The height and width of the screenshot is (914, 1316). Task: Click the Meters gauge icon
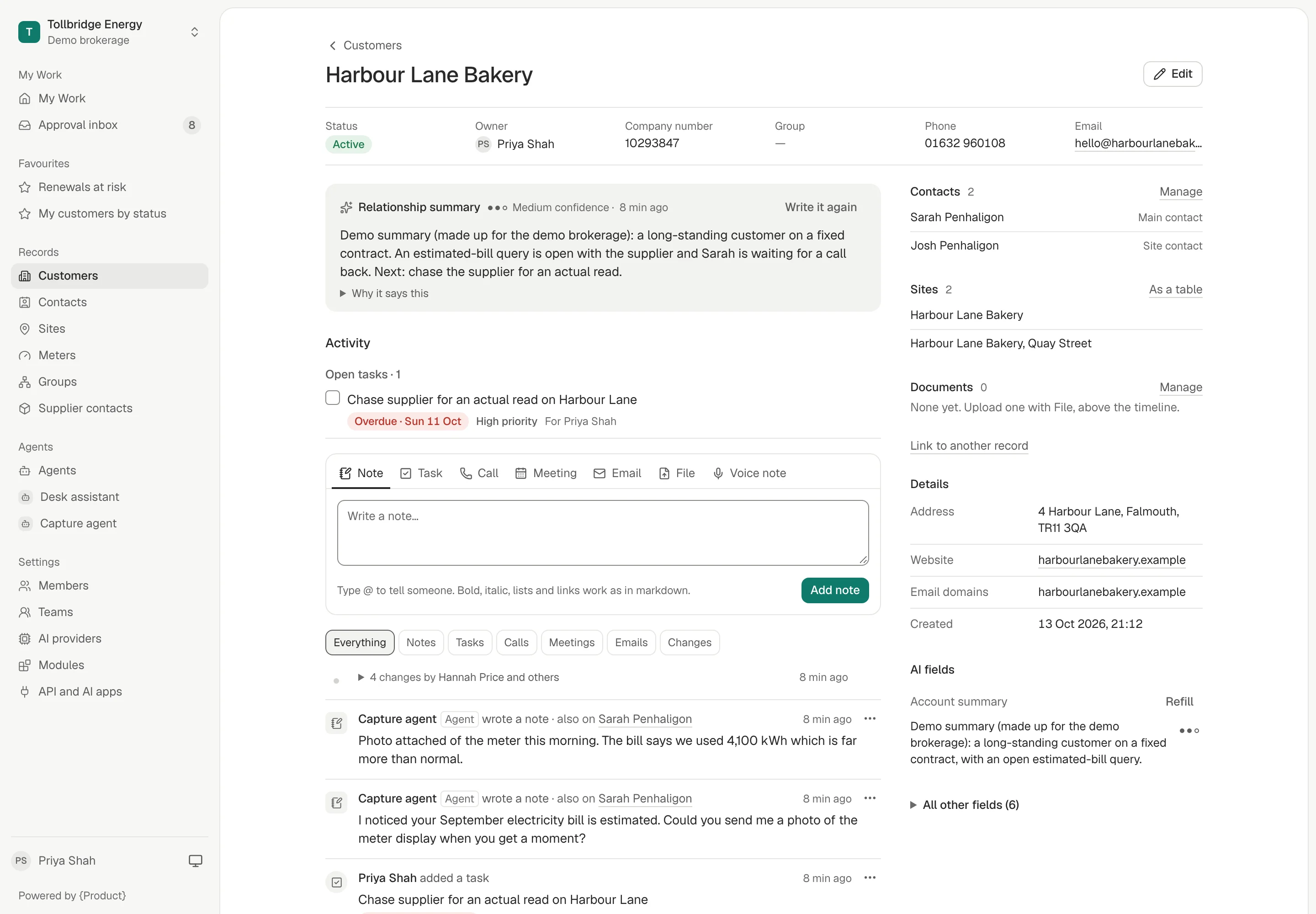25,355
